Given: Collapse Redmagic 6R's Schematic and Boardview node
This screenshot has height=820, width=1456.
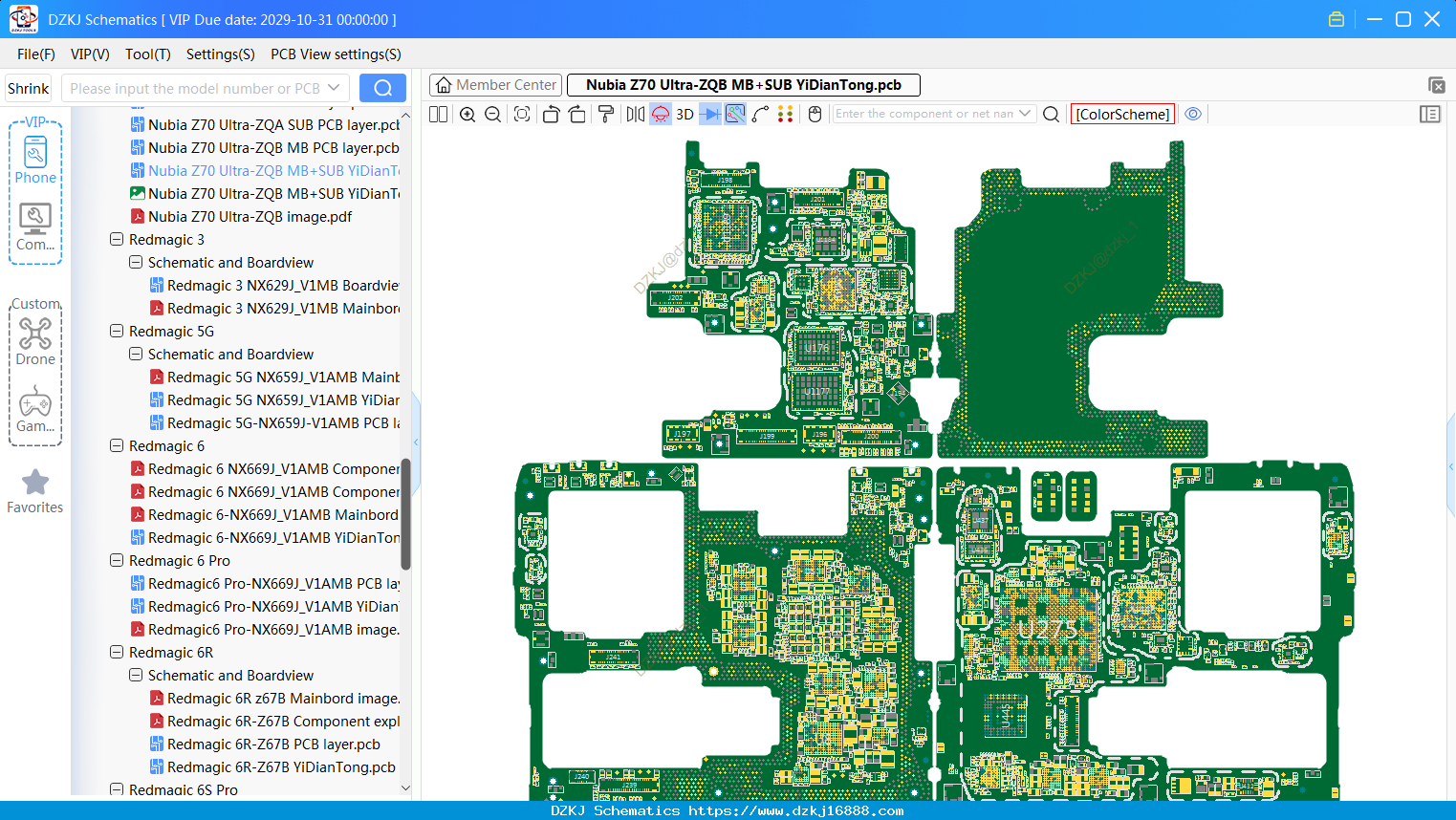Looking at the screenshot, I should tap(136, 675).
